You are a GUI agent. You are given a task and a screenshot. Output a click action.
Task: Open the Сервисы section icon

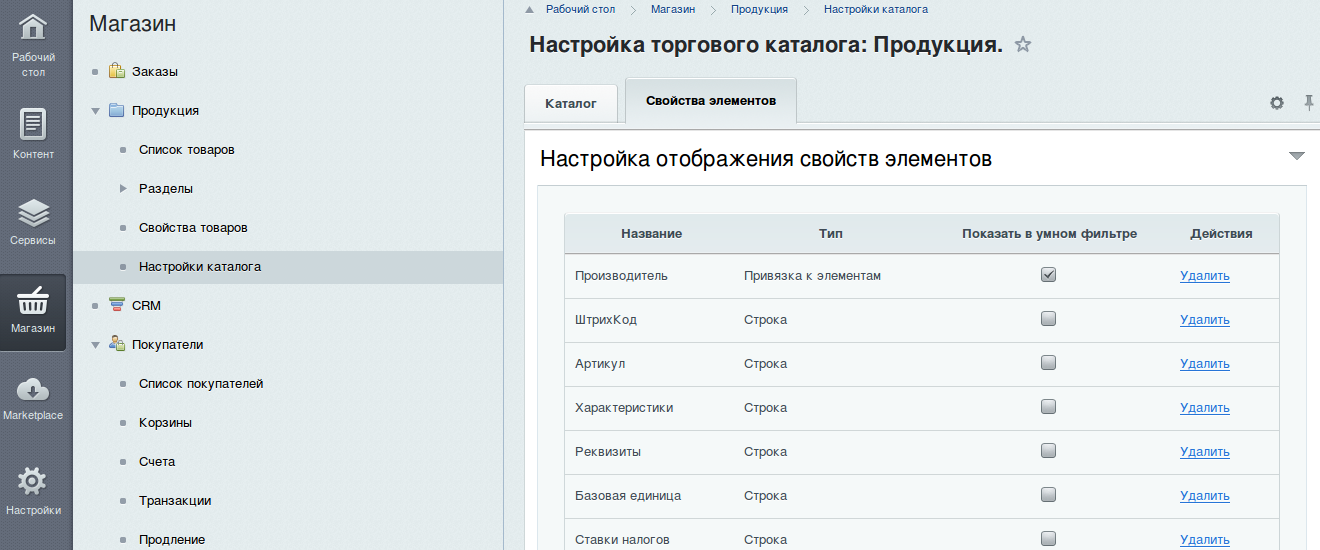click(x=33, y=212)
